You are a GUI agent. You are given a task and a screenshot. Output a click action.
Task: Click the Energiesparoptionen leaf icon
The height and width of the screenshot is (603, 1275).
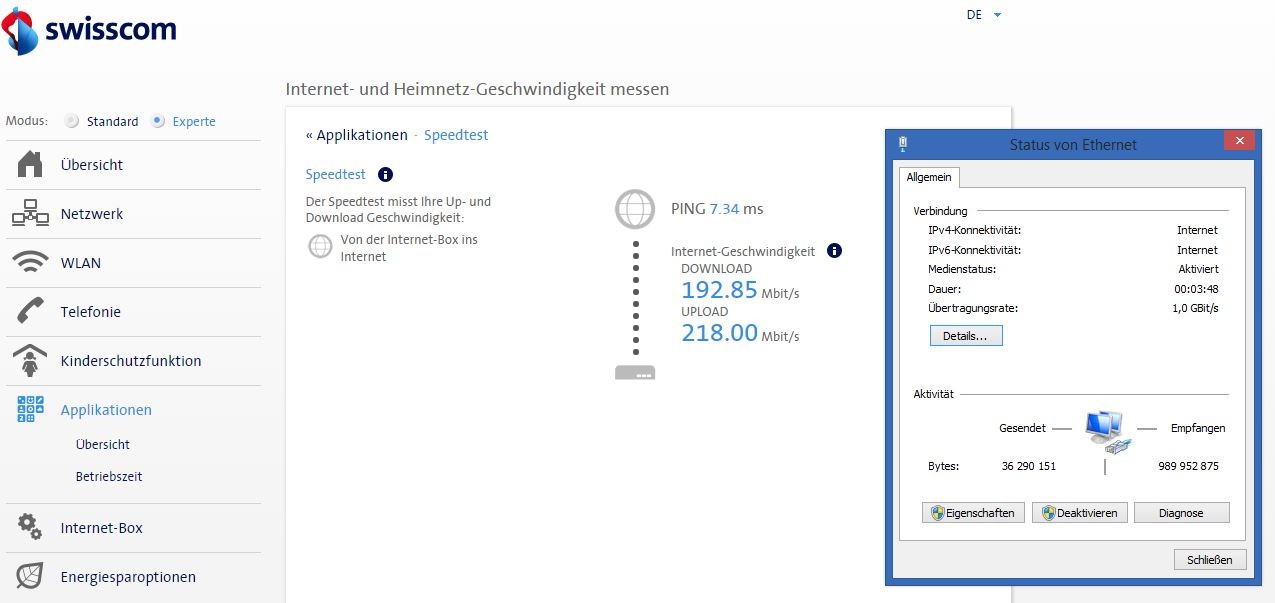(30, 577)
